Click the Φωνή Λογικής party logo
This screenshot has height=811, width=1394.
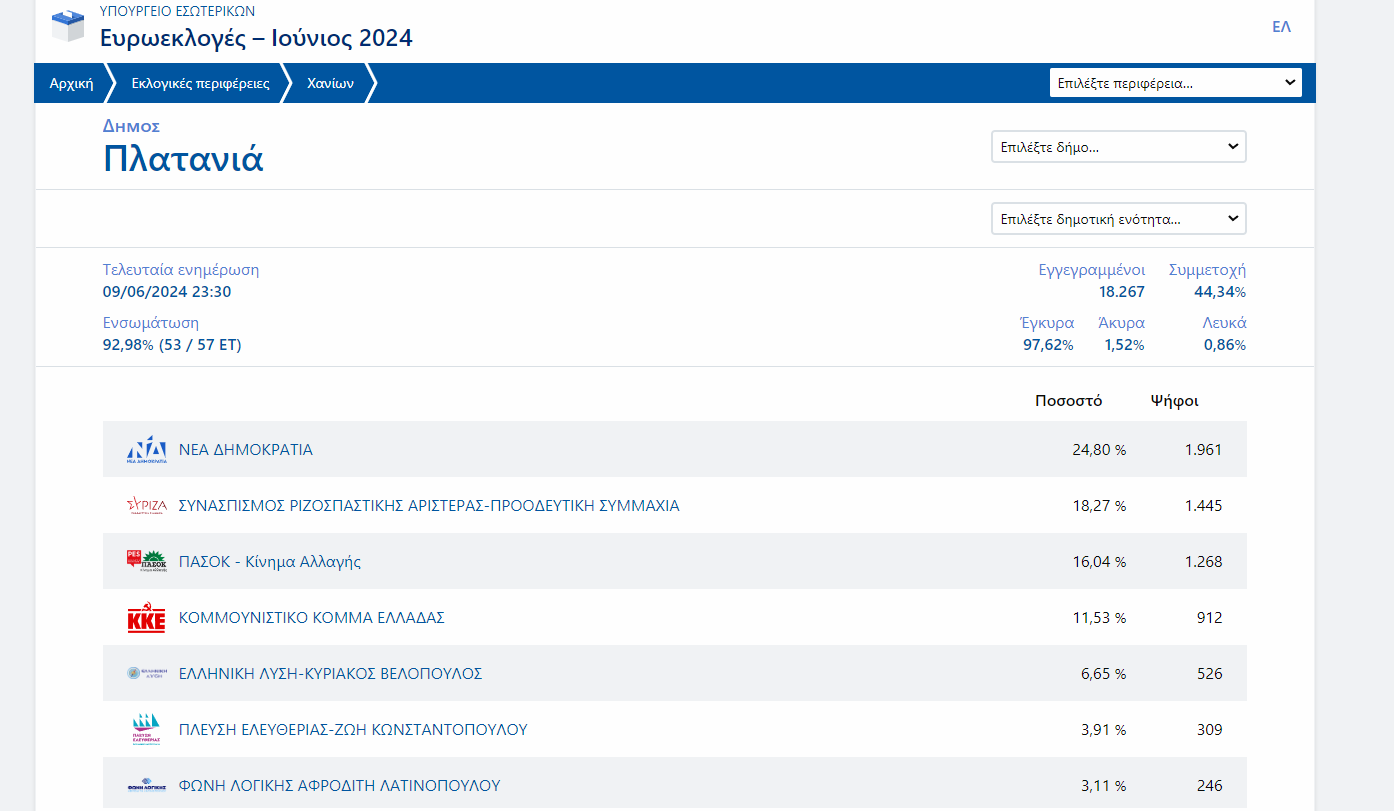click(146, 786)
